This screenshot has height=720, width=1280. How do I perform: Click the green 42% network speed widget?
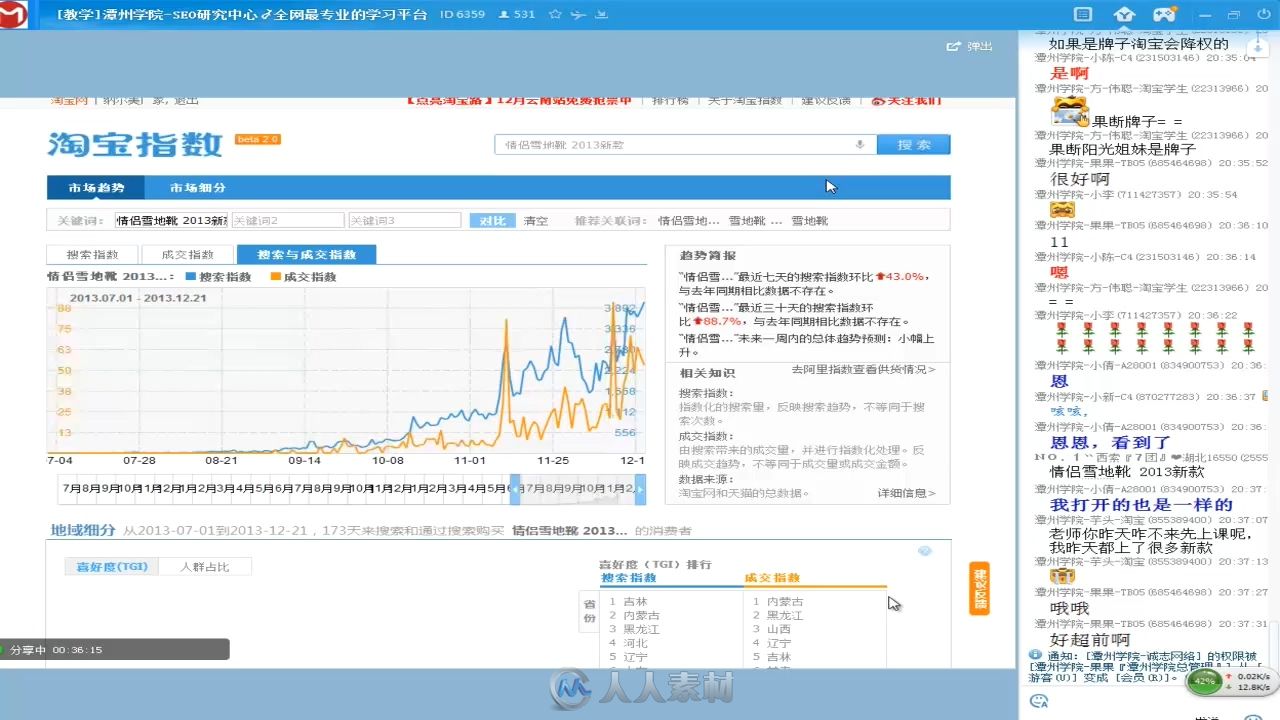click(1205, 681)
